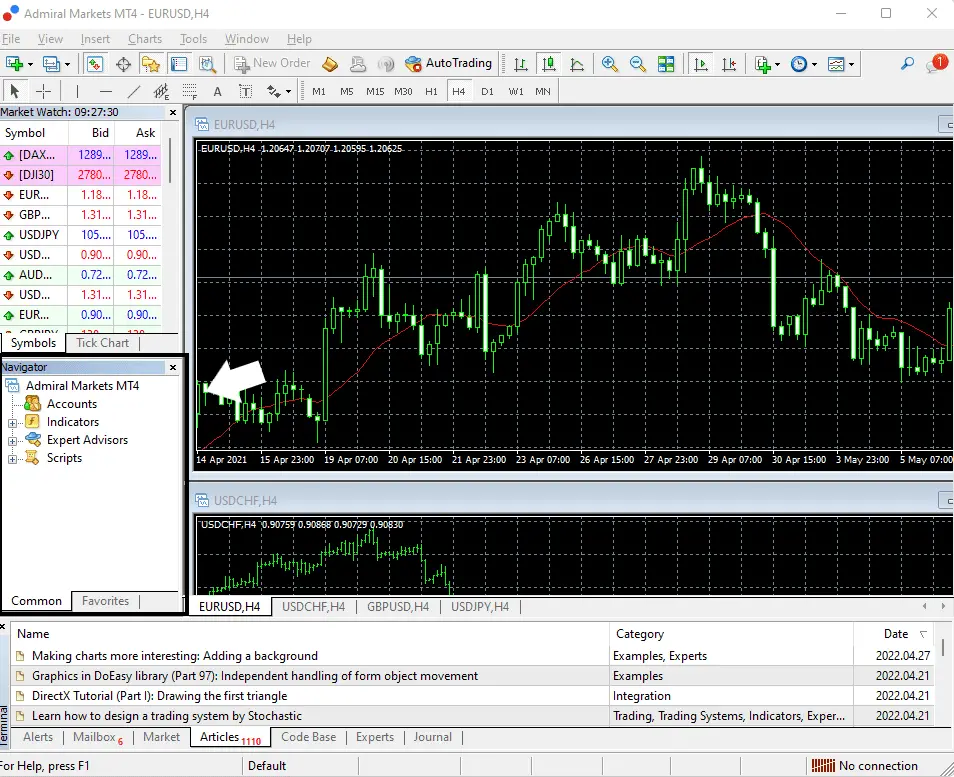The width and height of the screenshot is (954, 777).
Task: Switch to GBPUSD,H4 chart tab
Action: point(398,607)
